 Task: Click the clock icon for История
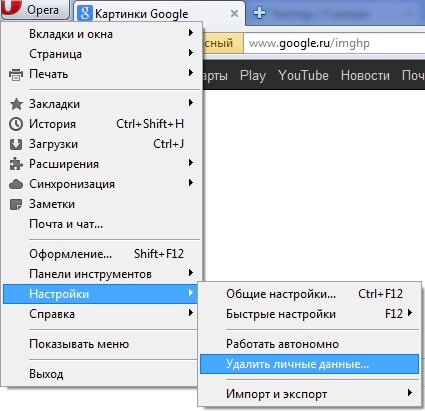tap(16, 124)
